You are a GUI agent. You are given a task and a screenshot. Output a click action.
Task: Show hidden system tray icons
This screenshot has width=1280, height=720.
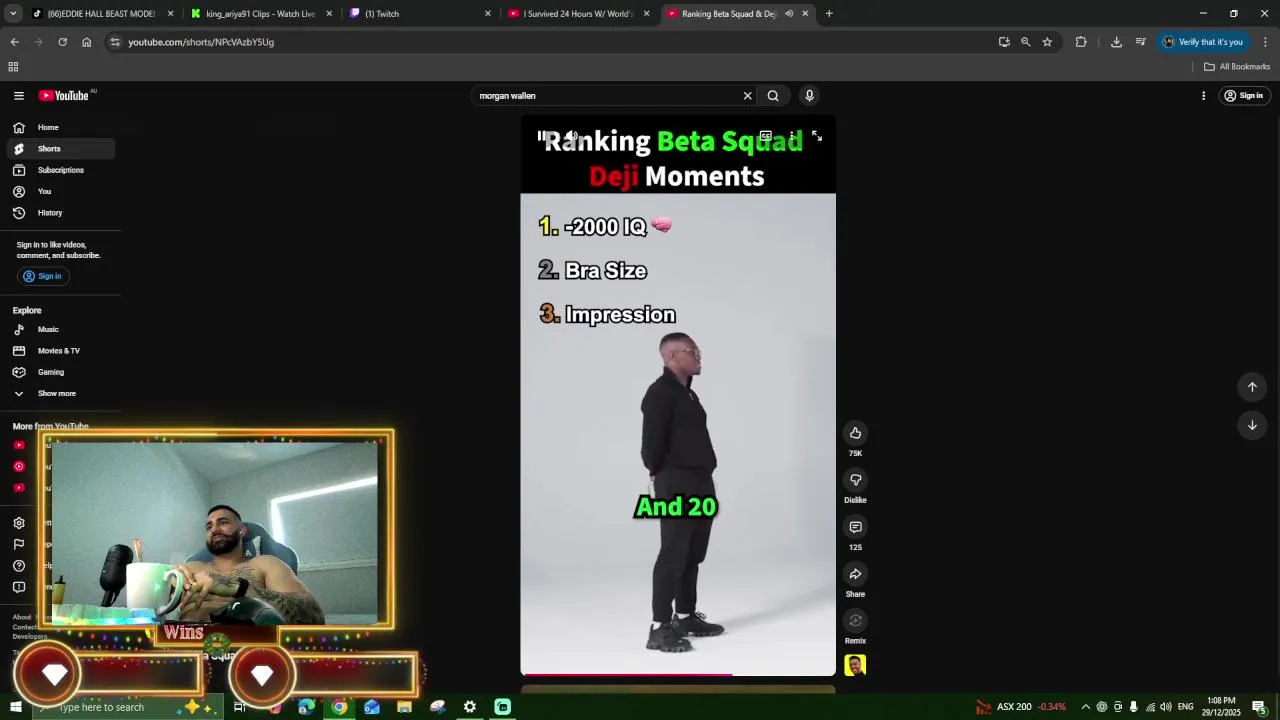[1085, 707]
